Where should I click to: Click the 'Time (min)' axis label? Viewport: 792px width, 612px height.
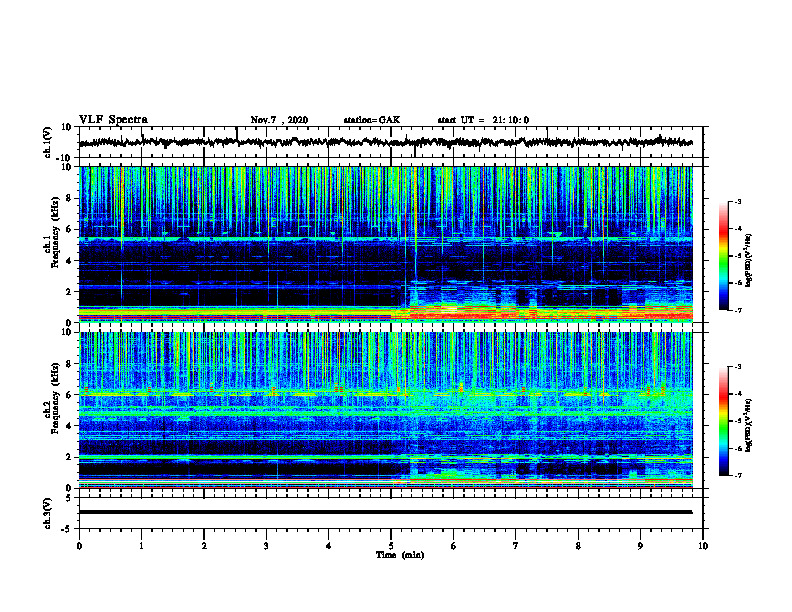[400, 555]
